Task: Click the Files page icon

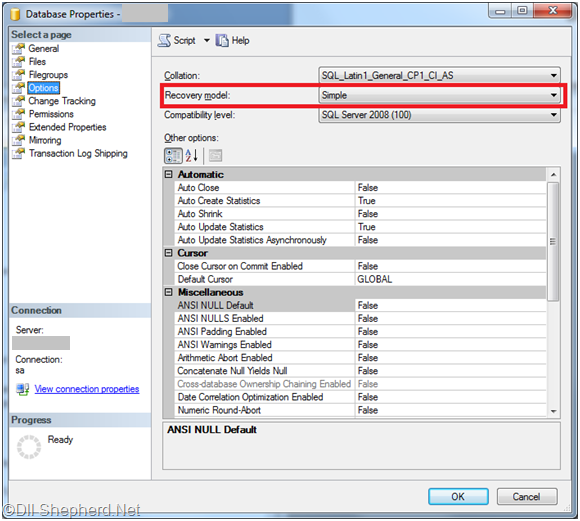Action: click(x=18, y=61)
